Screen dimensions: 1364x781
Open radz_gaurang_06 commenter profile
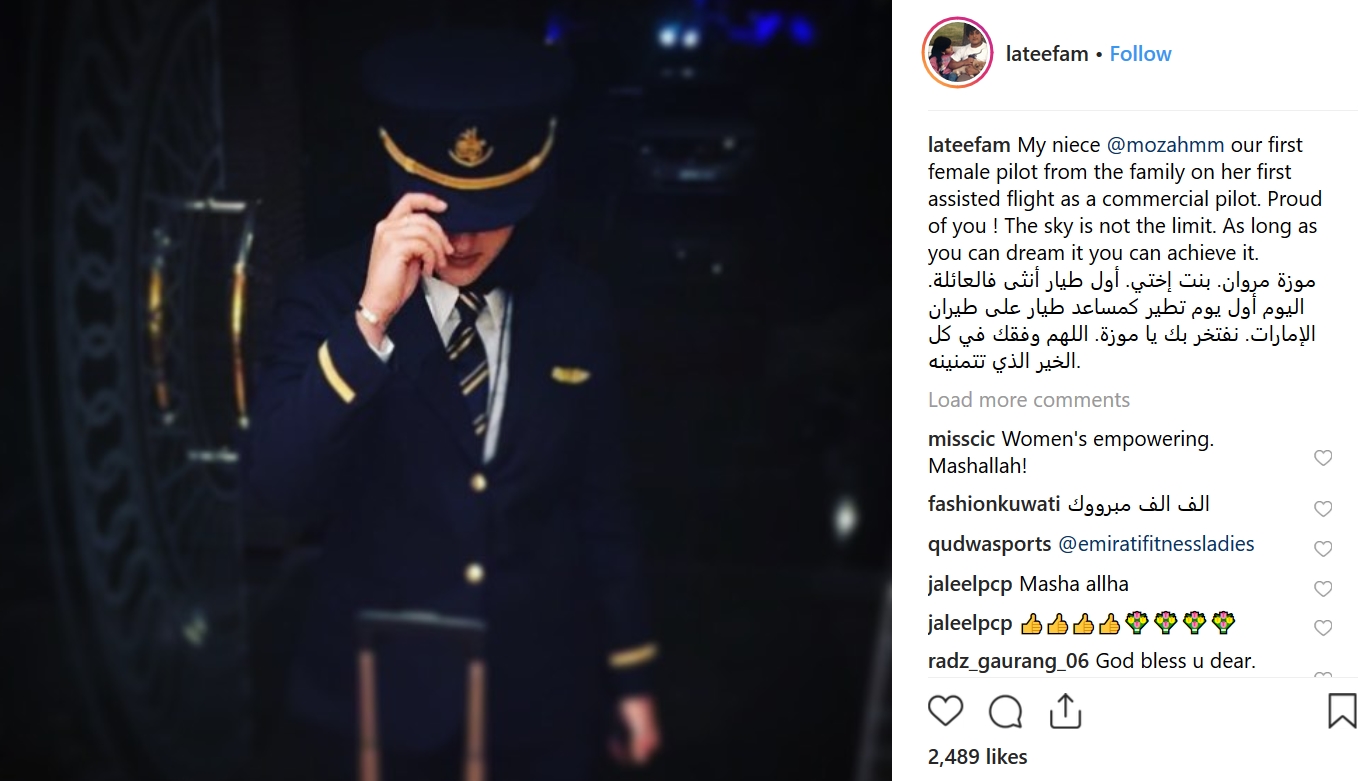click(x=1009, y=661)
